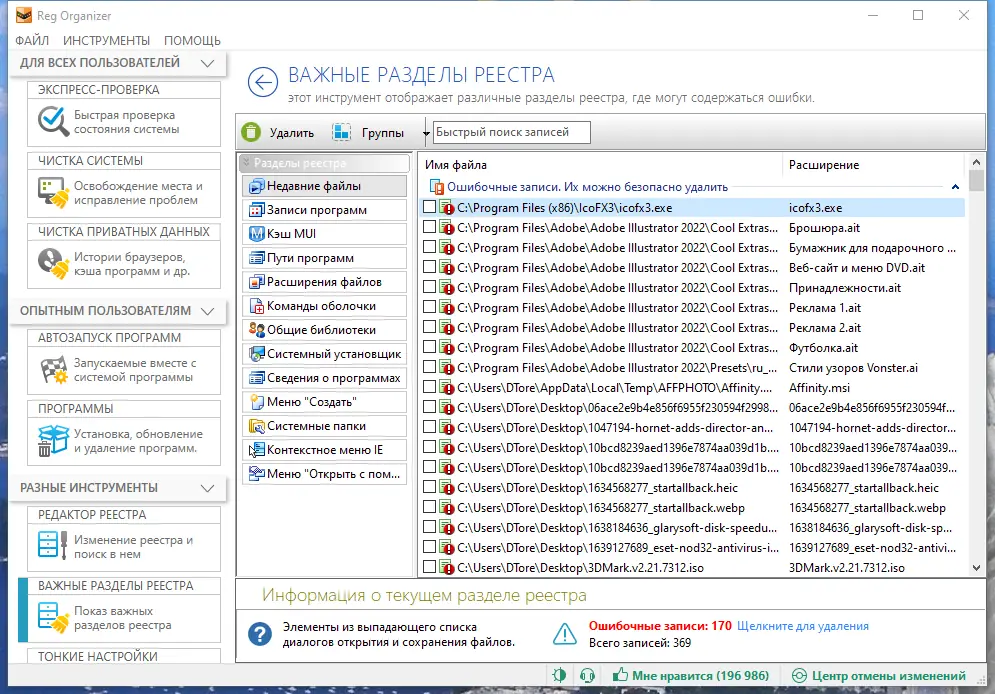Select the Системные папки section icon
This screenshot has height=694, width=995.
click(256, 426)
